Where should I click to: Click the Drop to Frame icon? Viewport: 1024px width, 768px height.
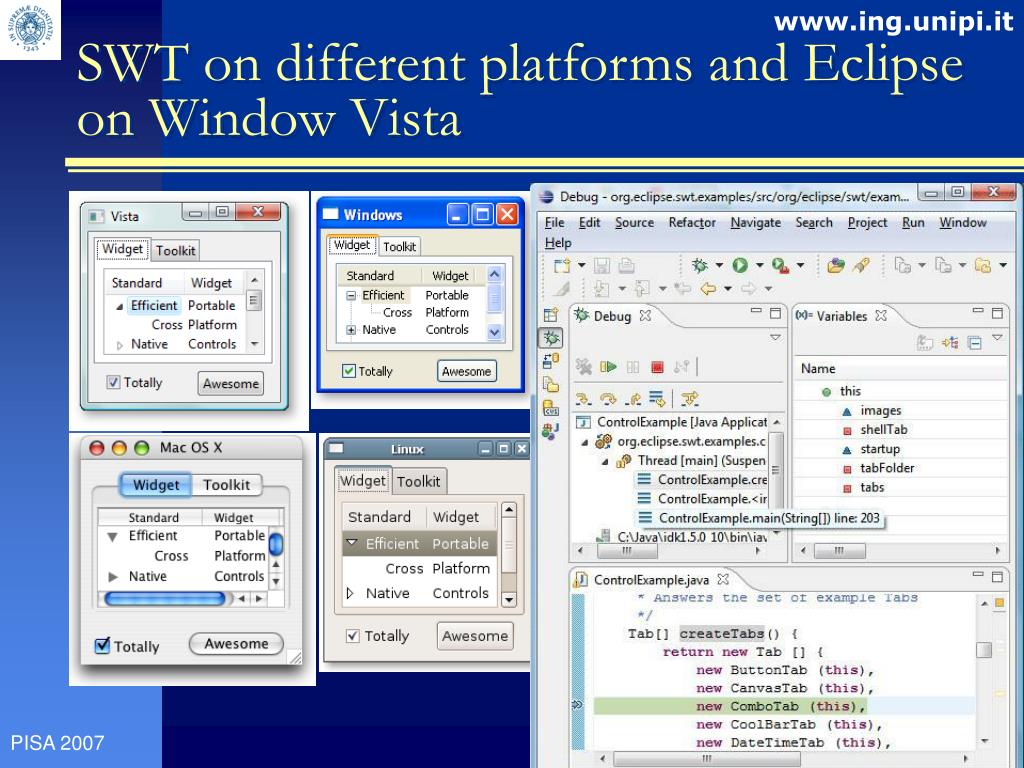[x=657, y=398]
